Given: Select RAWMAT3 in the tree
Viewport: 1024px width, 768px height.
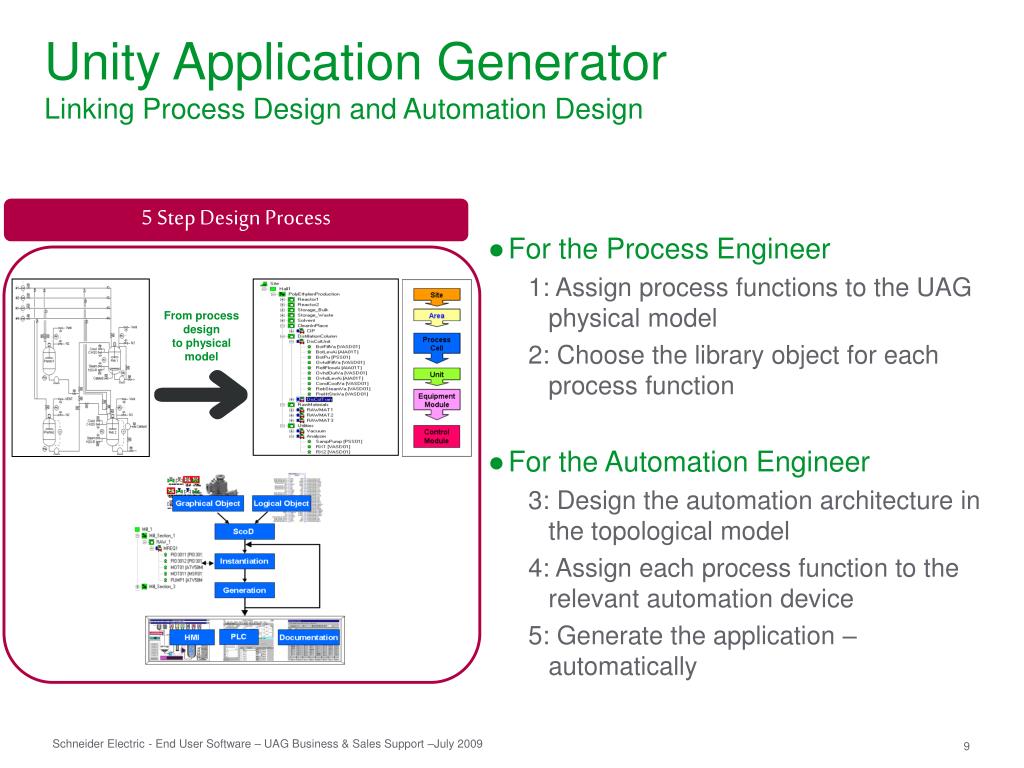Looking at the screenshot, I should coord(320,421).
